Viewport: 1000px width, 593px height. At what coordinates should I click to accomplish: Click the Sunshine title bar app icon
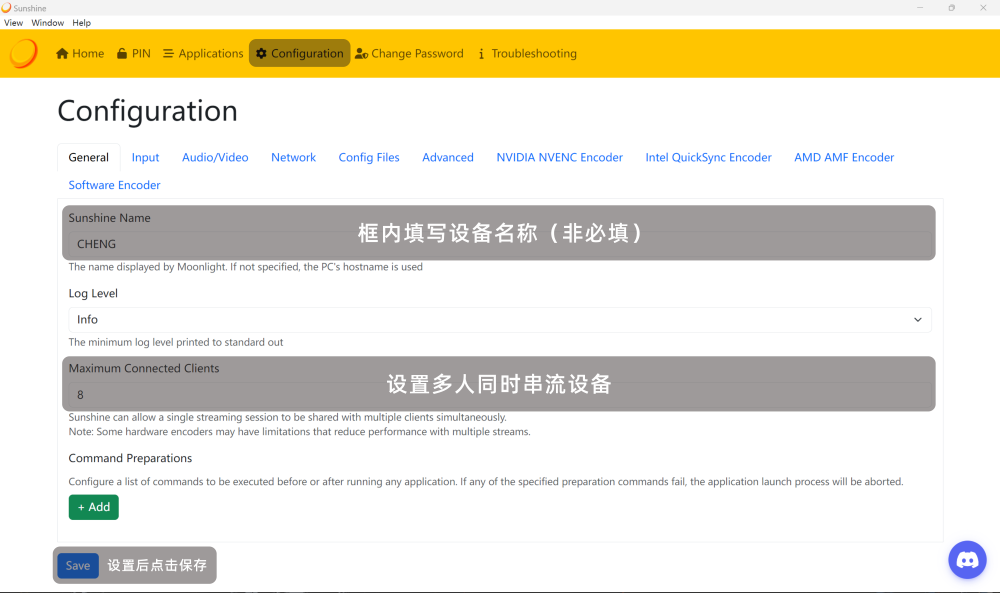point(6,8)
